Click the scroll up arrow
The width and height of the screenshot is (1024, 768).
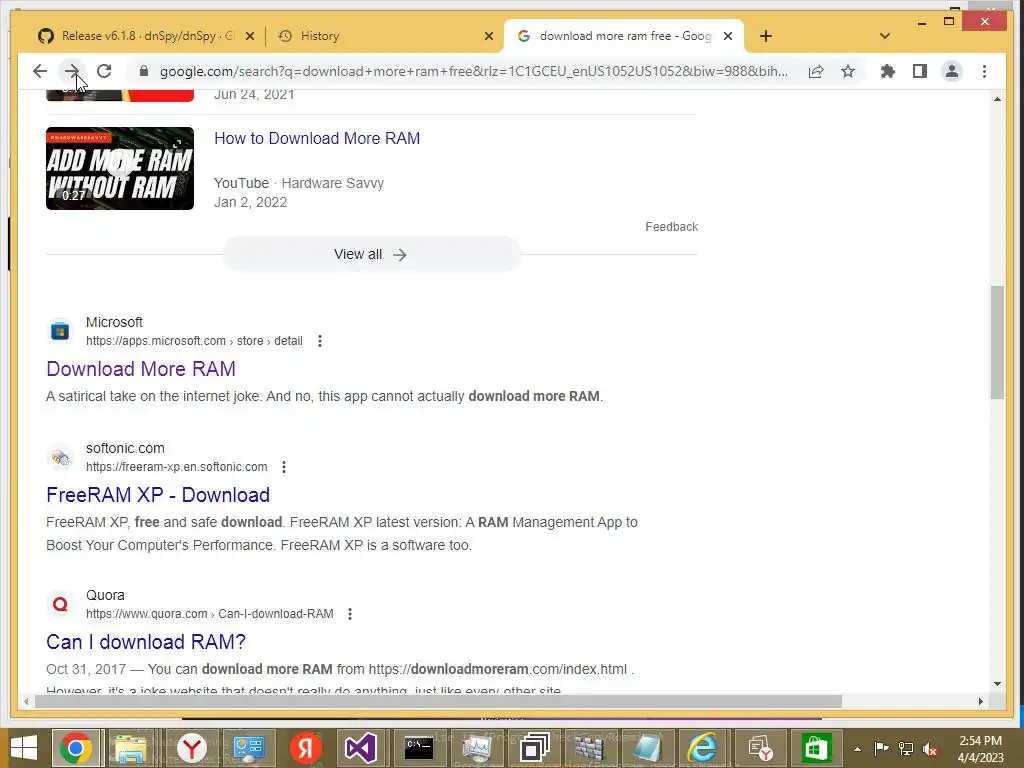997,99
